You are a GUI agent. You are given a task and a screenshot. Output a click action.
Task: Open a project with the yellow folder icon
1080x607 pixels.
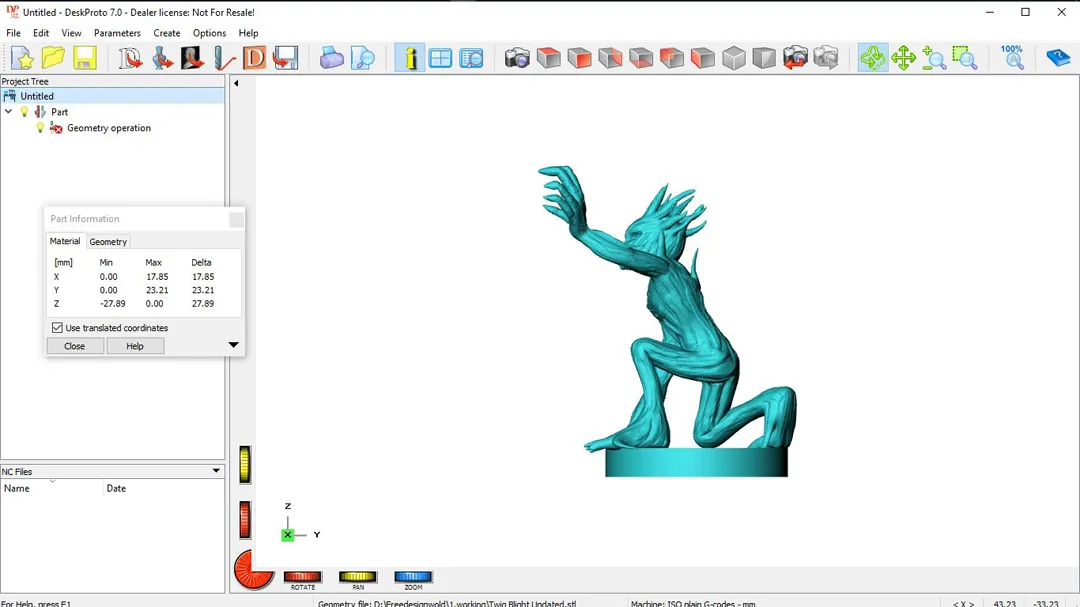[53, 58]
